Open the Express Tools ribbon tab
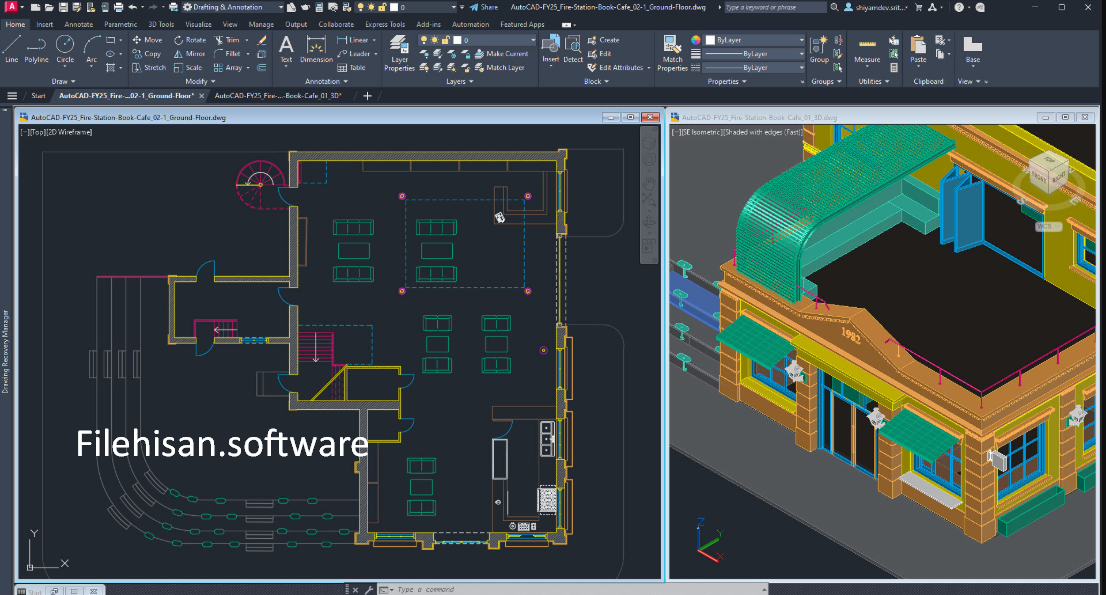 [385, 24]
